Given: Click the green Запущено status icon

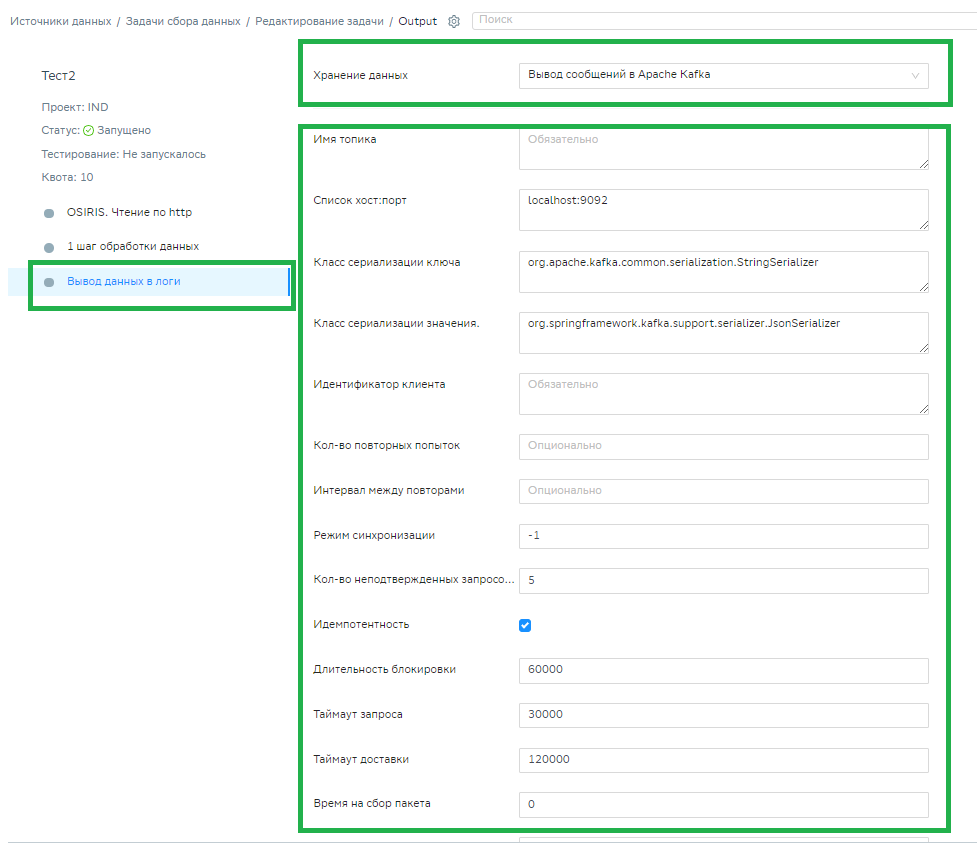Looking at the screenshot, I should (x=87, y=130).
